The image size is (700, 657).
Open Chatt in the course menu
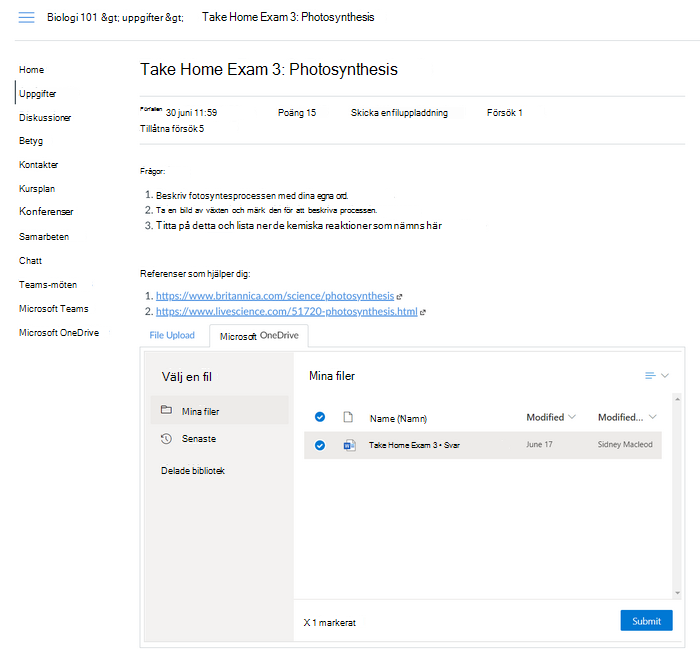coord(30,261)
